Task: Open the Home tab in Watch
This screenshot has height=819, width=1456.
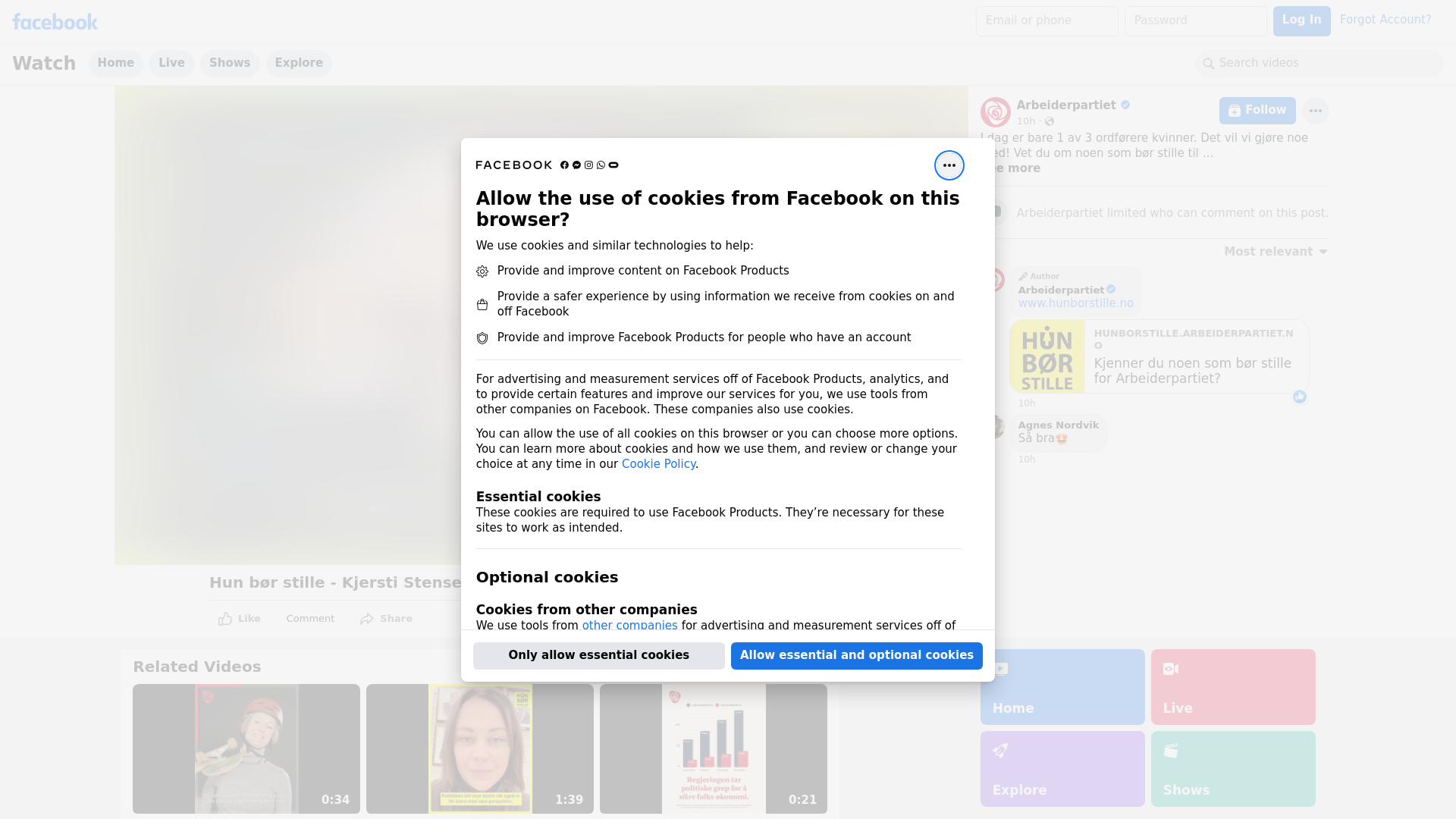Action: coord(115,64)
